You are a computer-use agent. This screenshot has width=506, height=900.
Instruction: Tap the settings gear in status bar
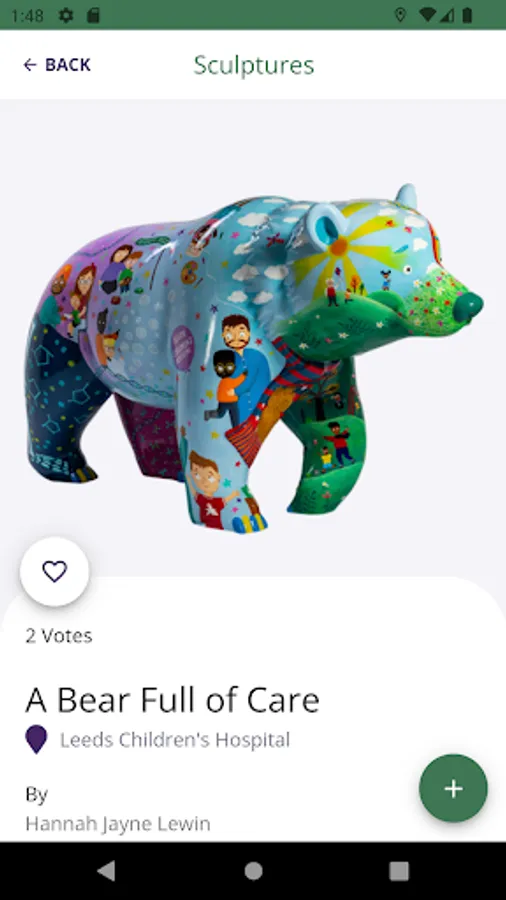[x=66, y=15]
